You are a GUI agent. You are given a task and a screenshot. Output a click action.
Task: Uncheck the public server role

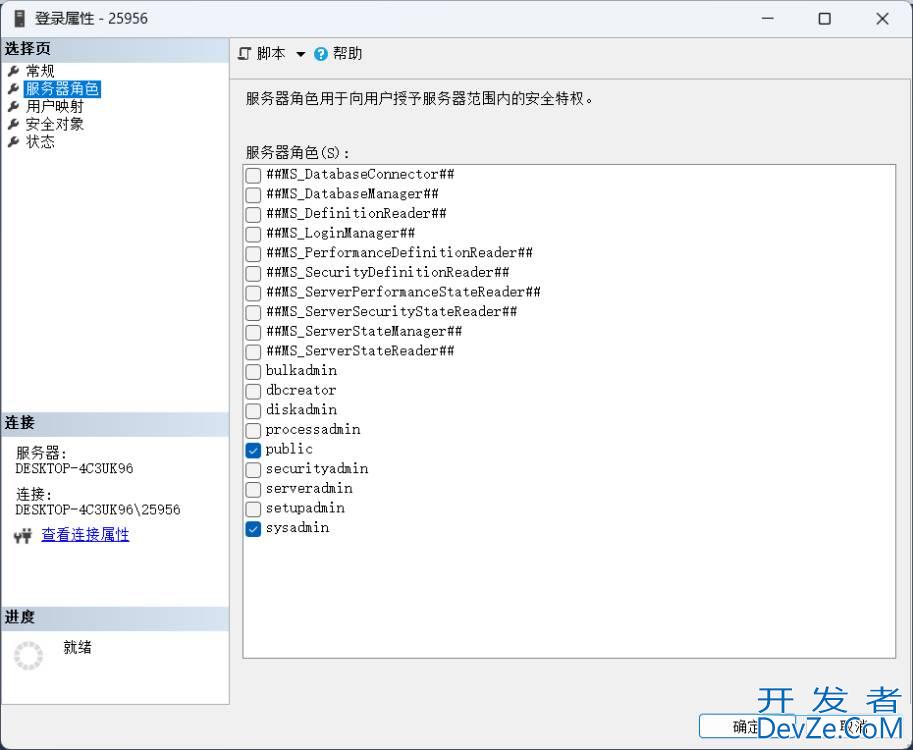tap(253, 450)
